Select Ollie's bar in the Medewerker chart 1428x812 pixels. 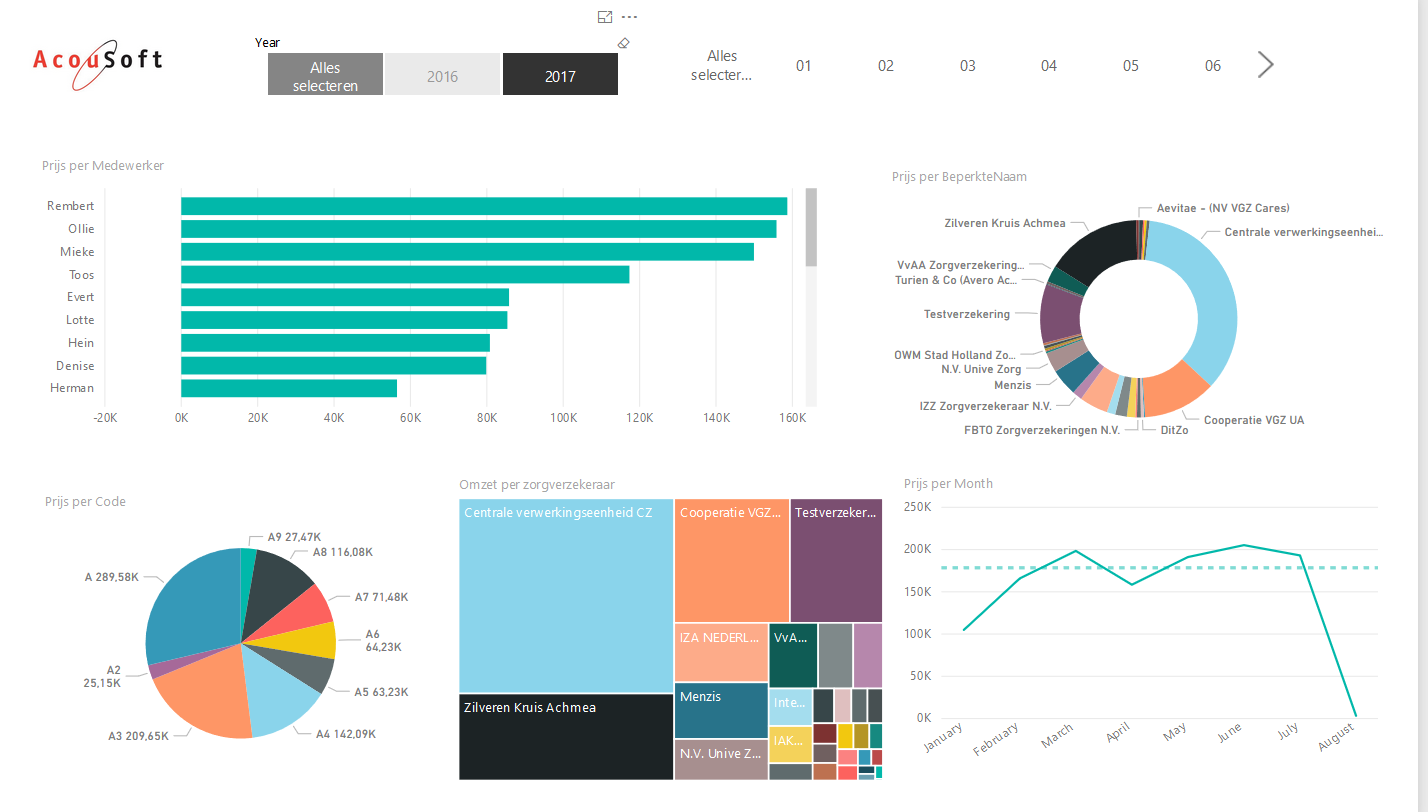(479, 229)
